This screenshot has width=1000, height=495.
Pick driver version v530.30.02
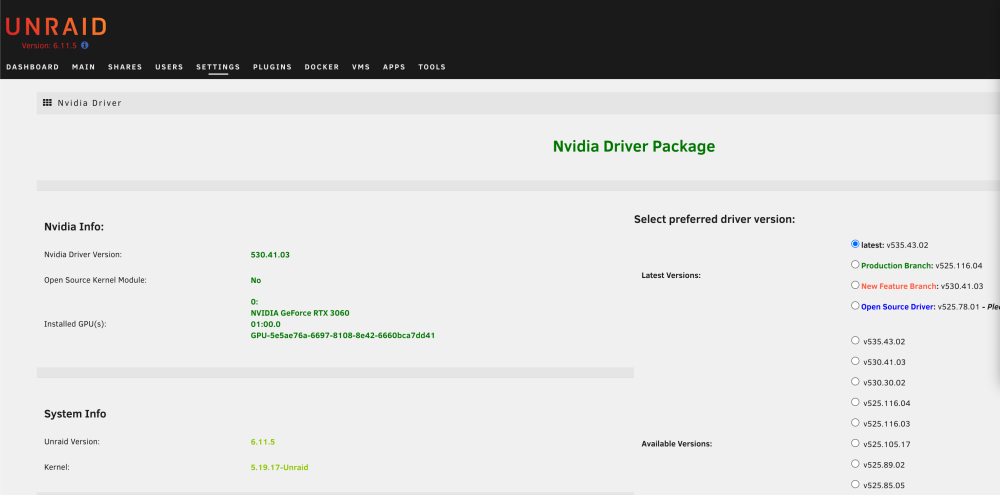click(855, 381)
